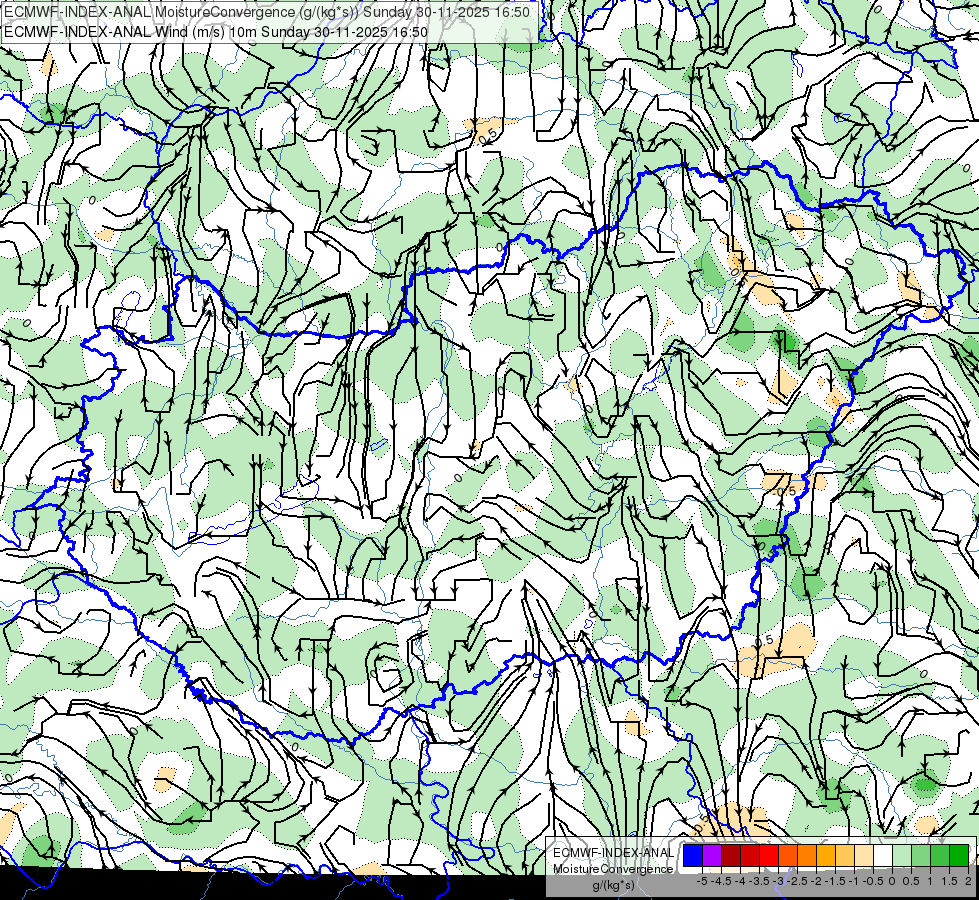Viewport: 979px width, 900px height.
Task: Click the '-0.5' legend tick label
Action: 873,881
